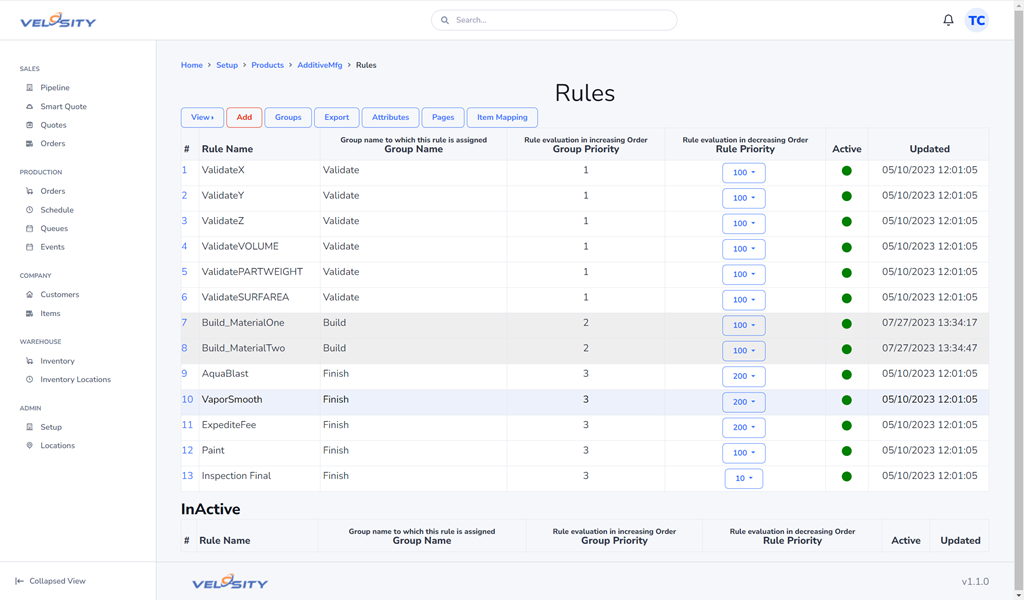Click the Collapsed View arrow icon
Screen dimensions: 1024x600
pos(19,581)
